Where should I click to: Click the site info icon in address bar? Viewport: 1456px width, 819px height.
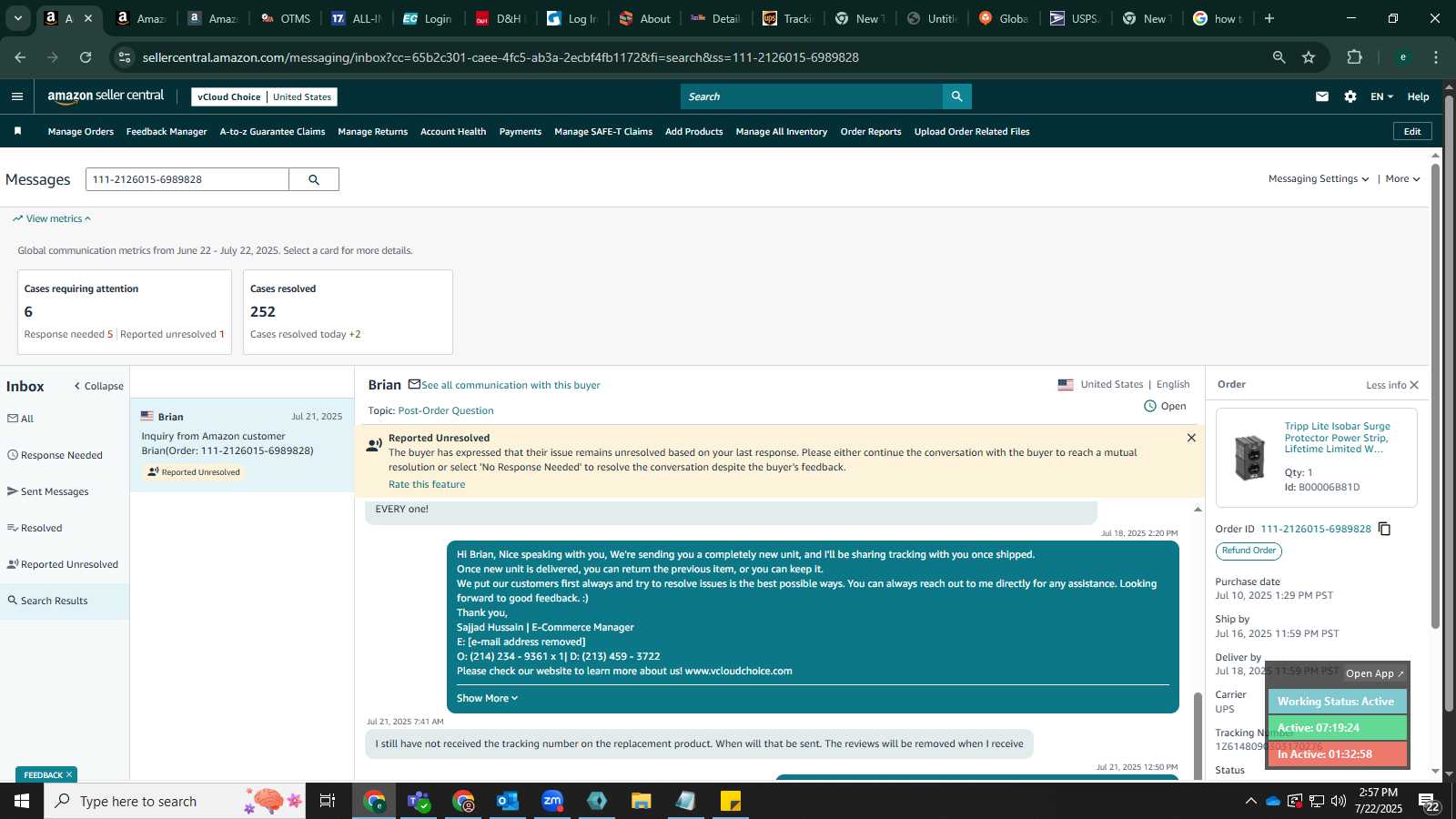(x=125, y=57)
